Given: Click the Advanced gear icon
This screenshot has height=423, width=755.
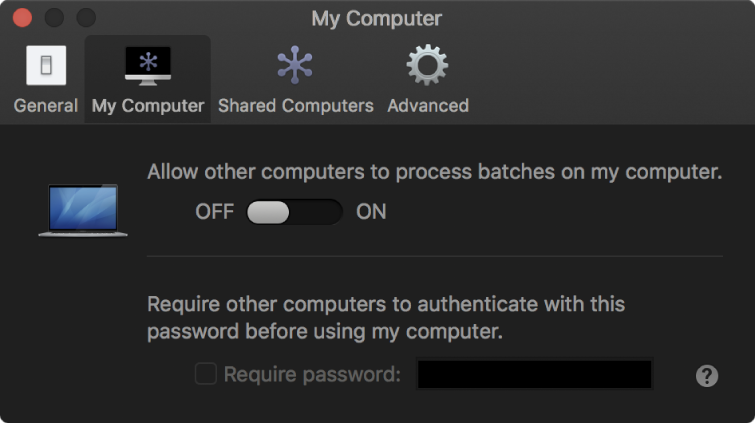Looking at the screenshot, I should point(427,65).
